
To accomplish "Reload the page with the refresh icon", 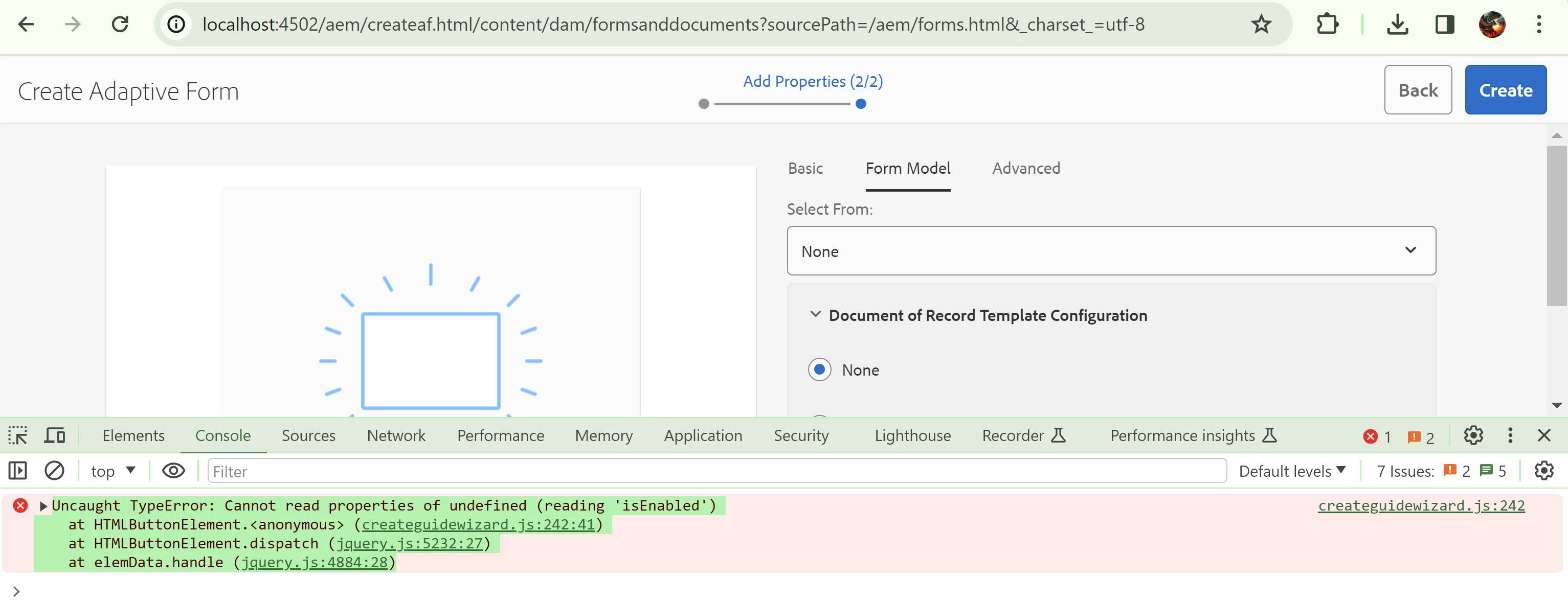I will click(120, 25).
